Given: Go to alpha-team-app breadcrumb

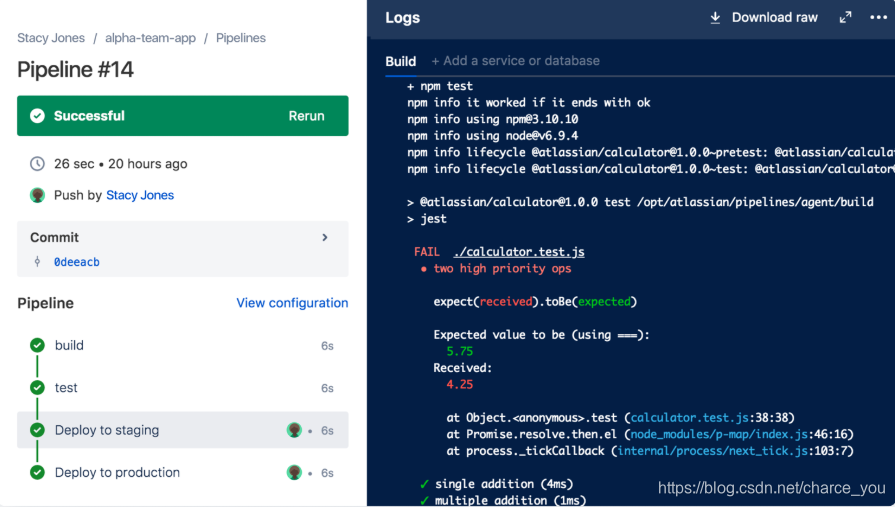Looking at the screenshot, I should click(150, 38).
